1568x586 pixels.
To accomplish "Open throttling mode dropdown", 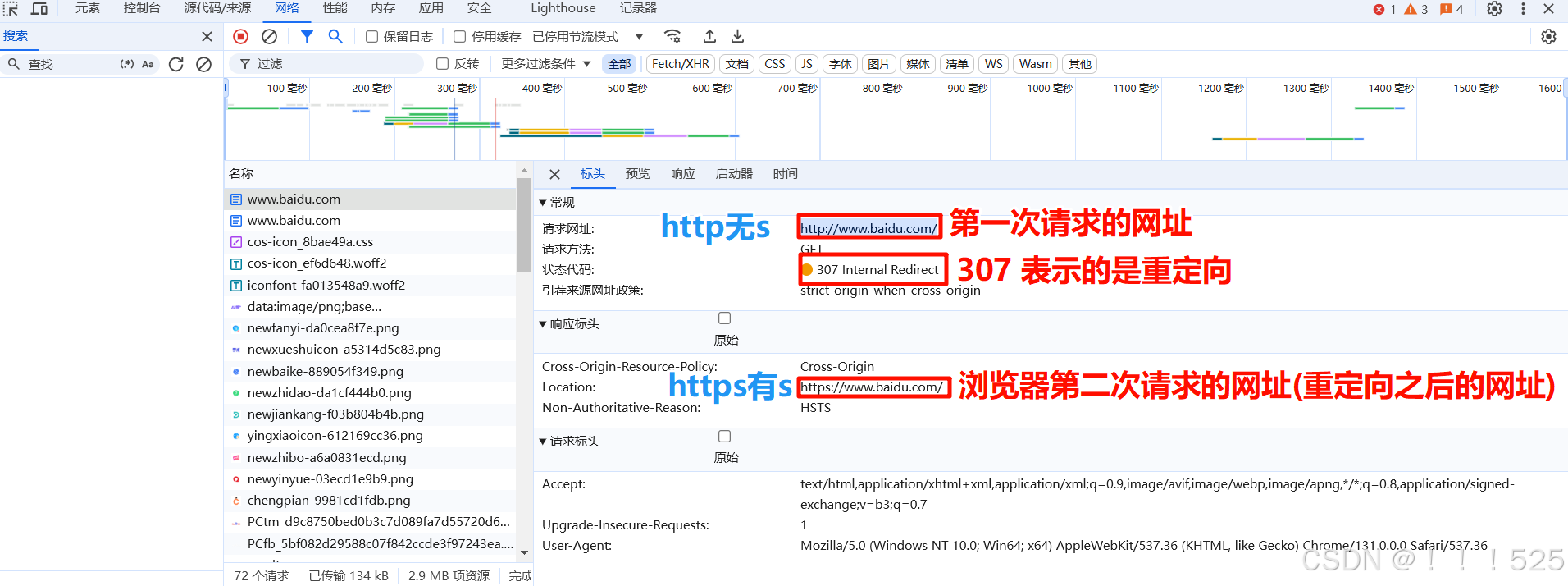I will 588,36.
